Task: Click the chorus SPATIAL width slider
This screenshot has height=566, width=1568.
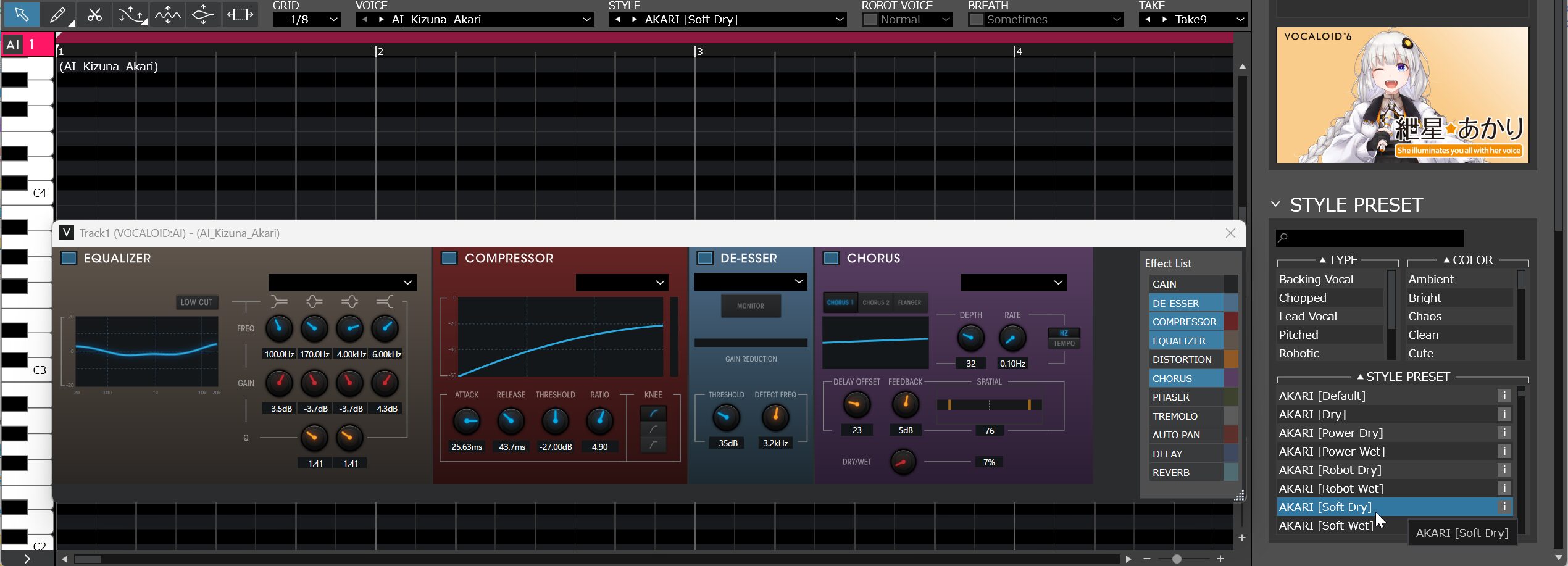Action: click(x=989, y=405)
